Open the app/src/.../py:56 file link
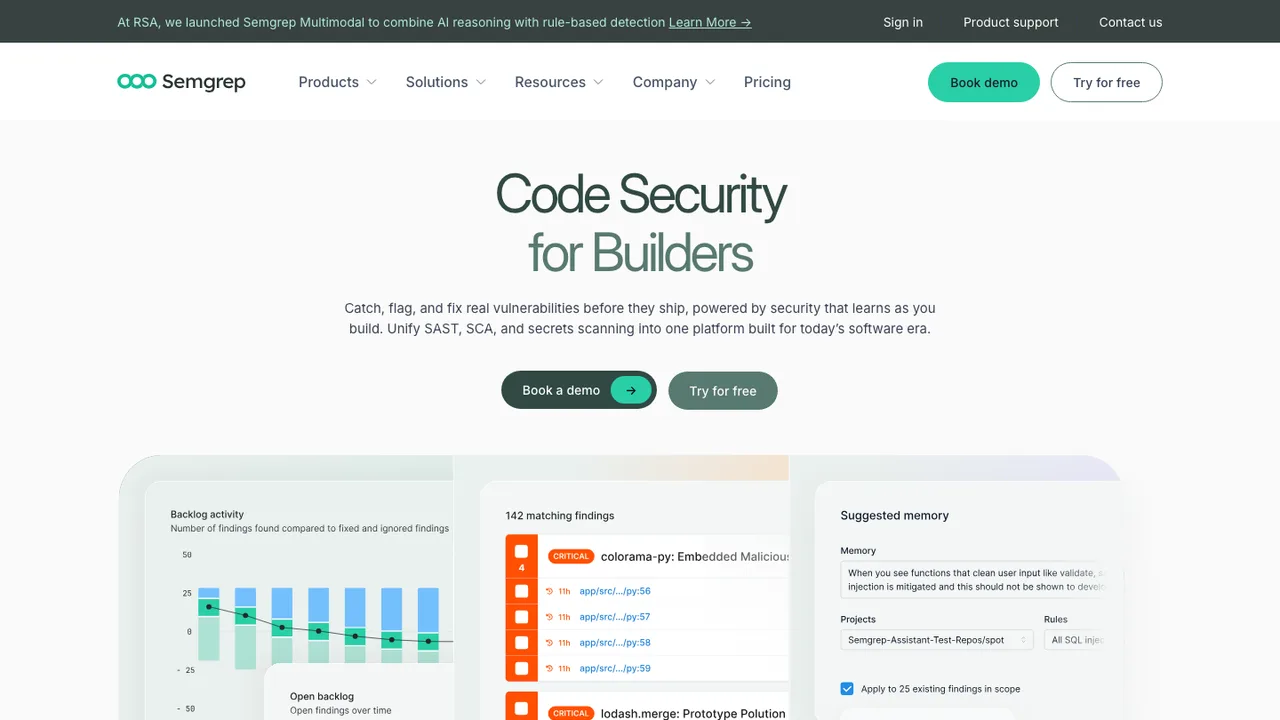1280x720 pixels. tap(615, 591)
